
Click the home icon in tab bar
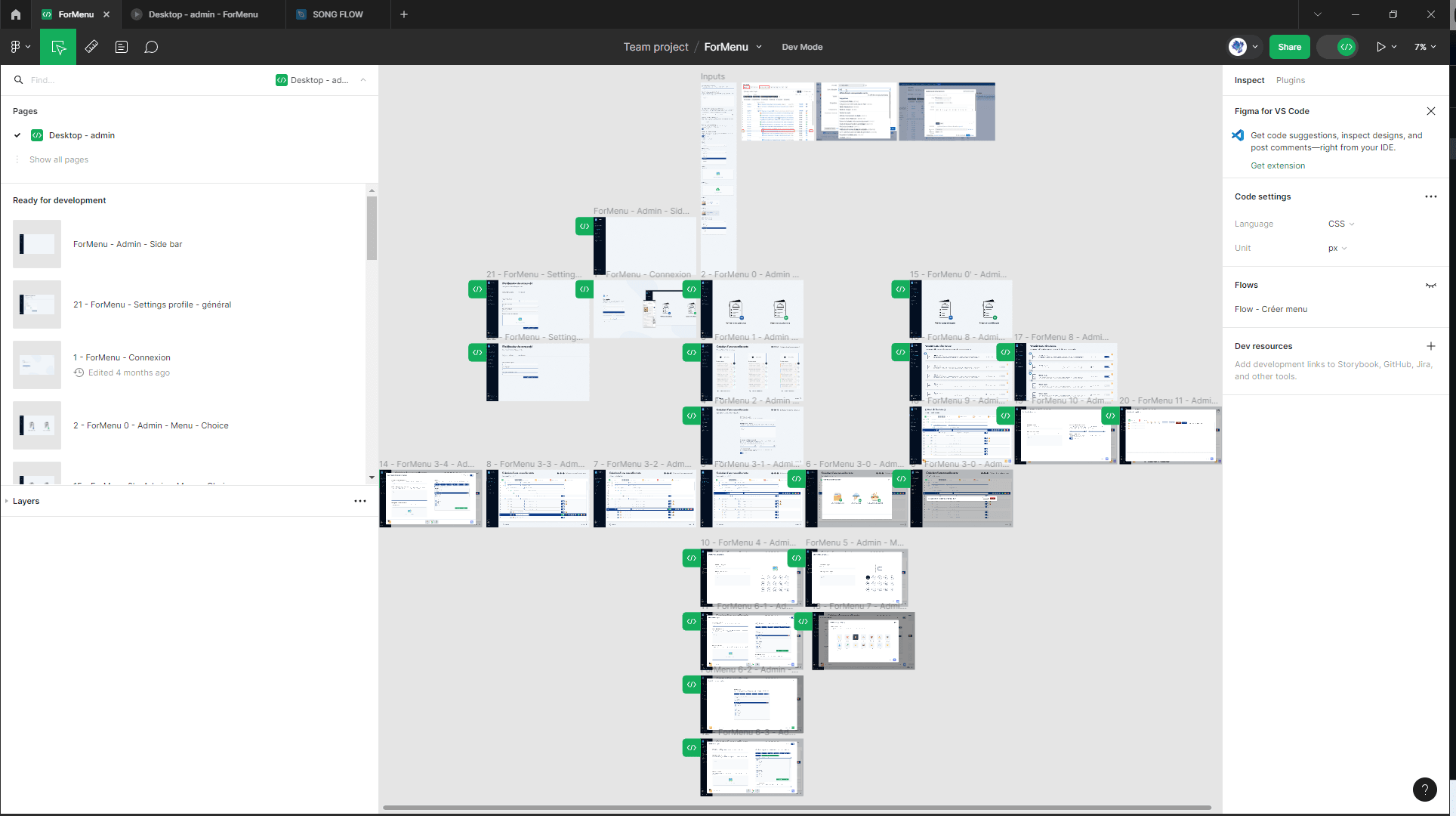15,14
